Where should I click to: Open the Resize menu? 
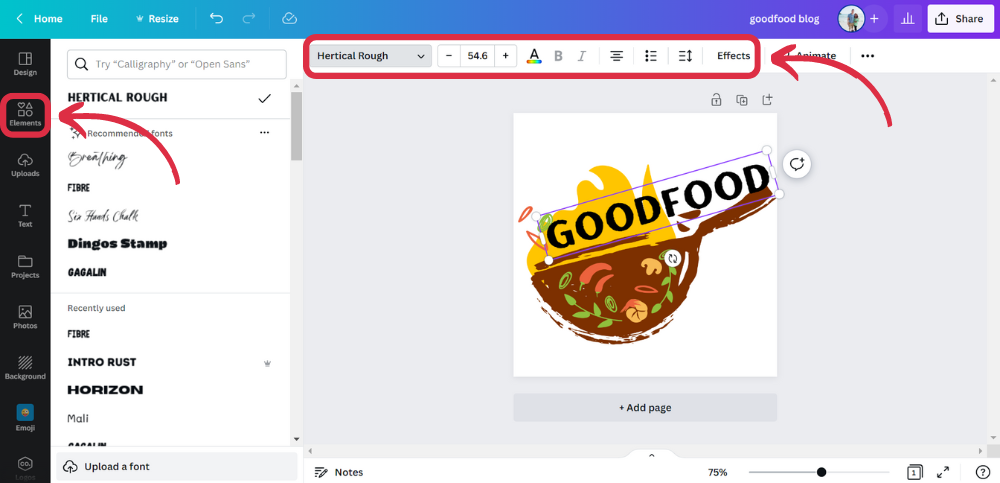click(x=157, y=19)
